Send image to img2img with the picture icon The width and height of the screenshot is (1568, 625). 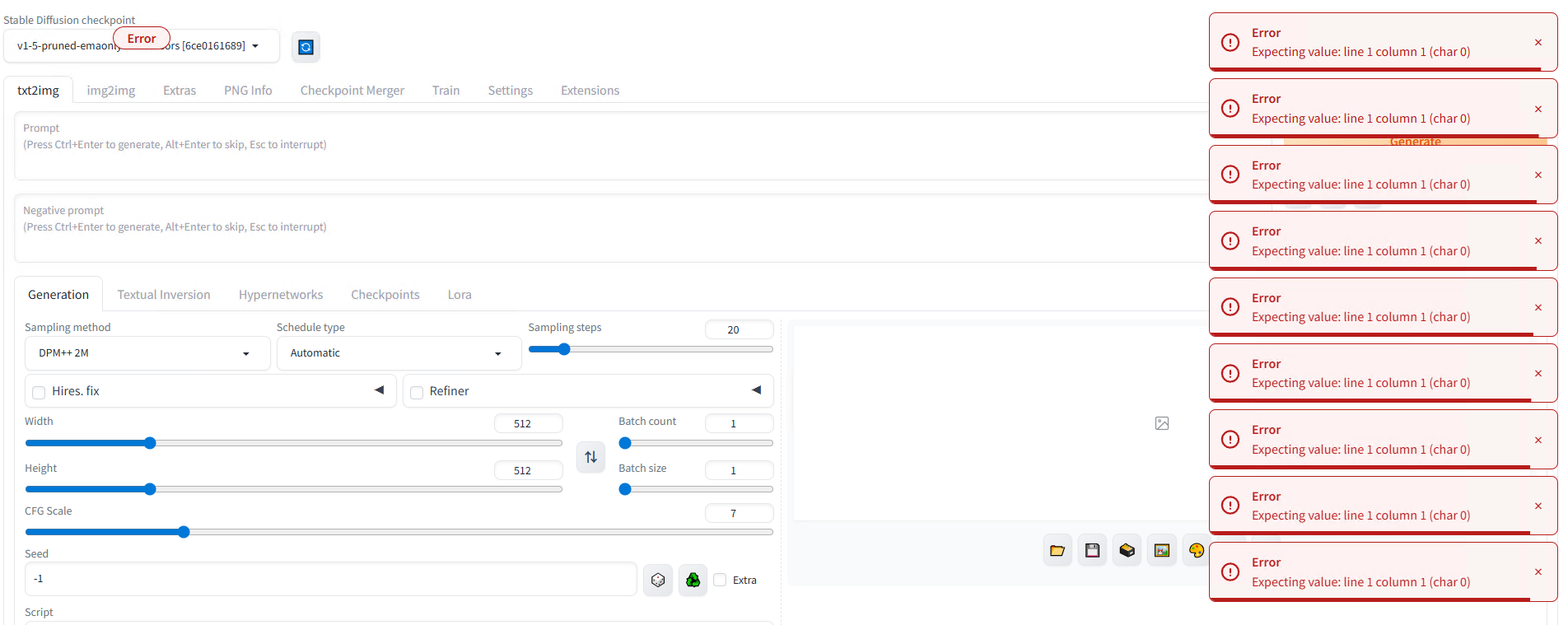pos(1161,550)
